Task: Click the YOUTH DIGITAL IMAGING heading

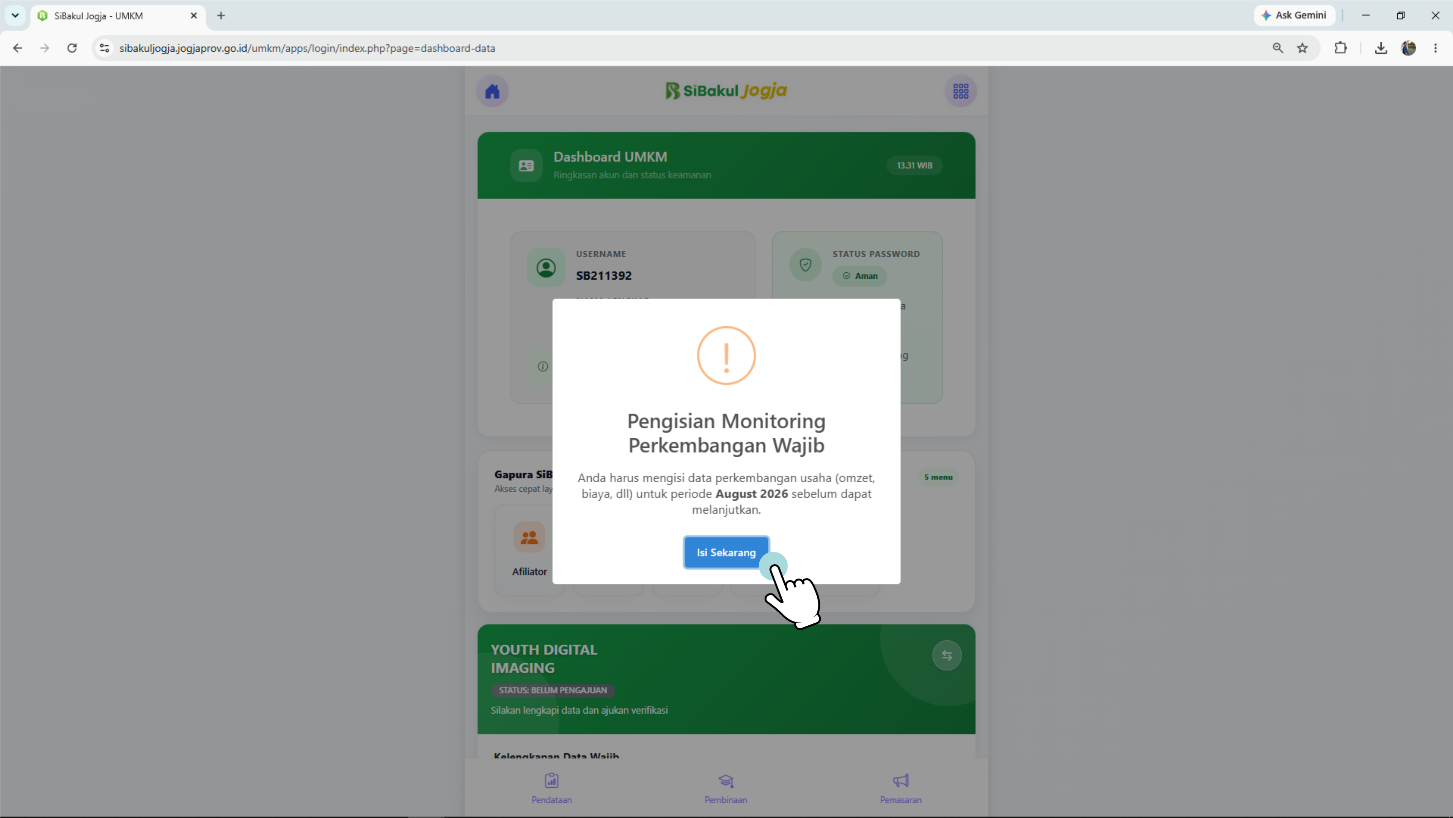Action: [544, 659]
